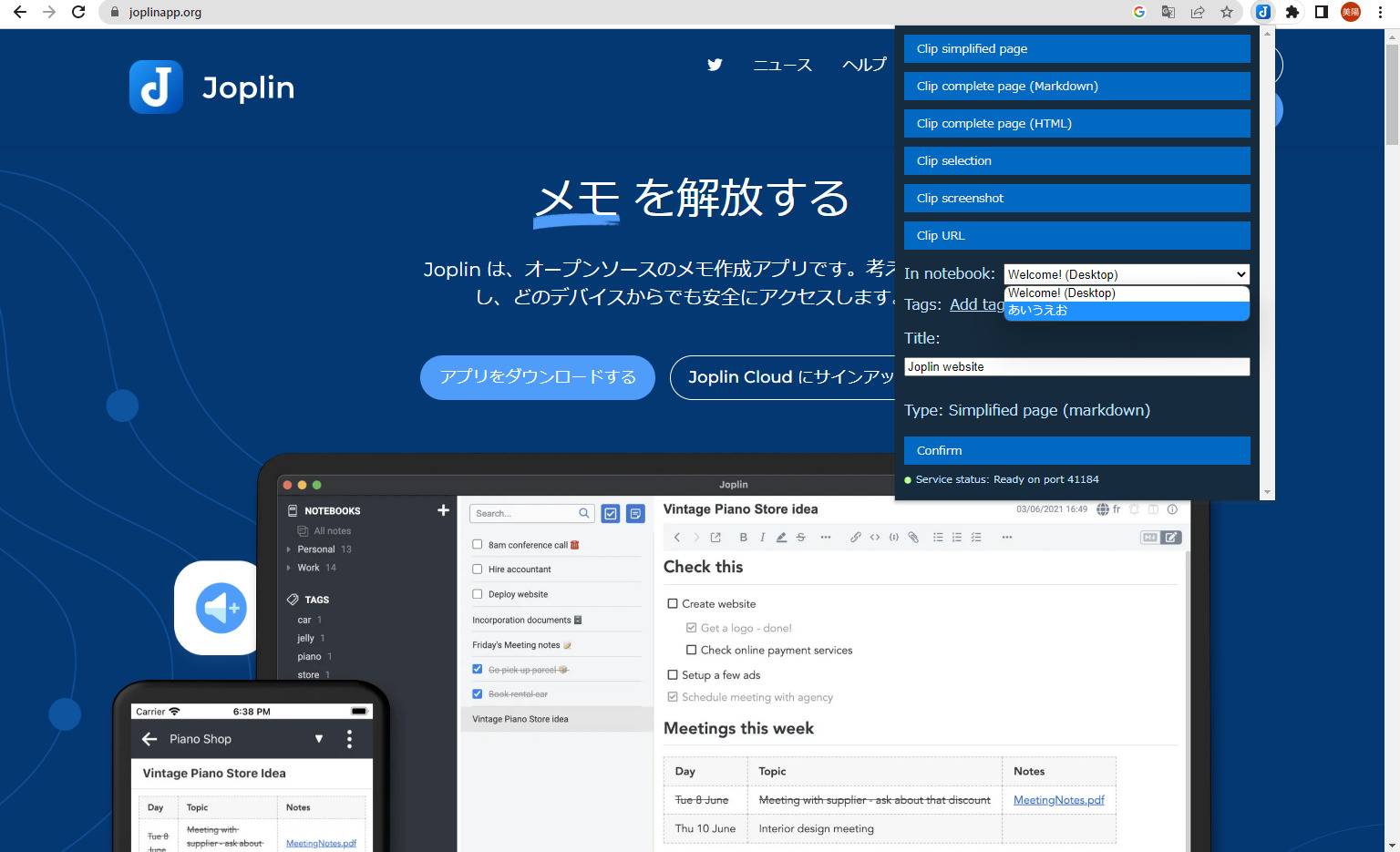This screenshot has height=852, width=1400.
Task: Bookmark this page with star icon
Action: click(x=1227, y=12)
